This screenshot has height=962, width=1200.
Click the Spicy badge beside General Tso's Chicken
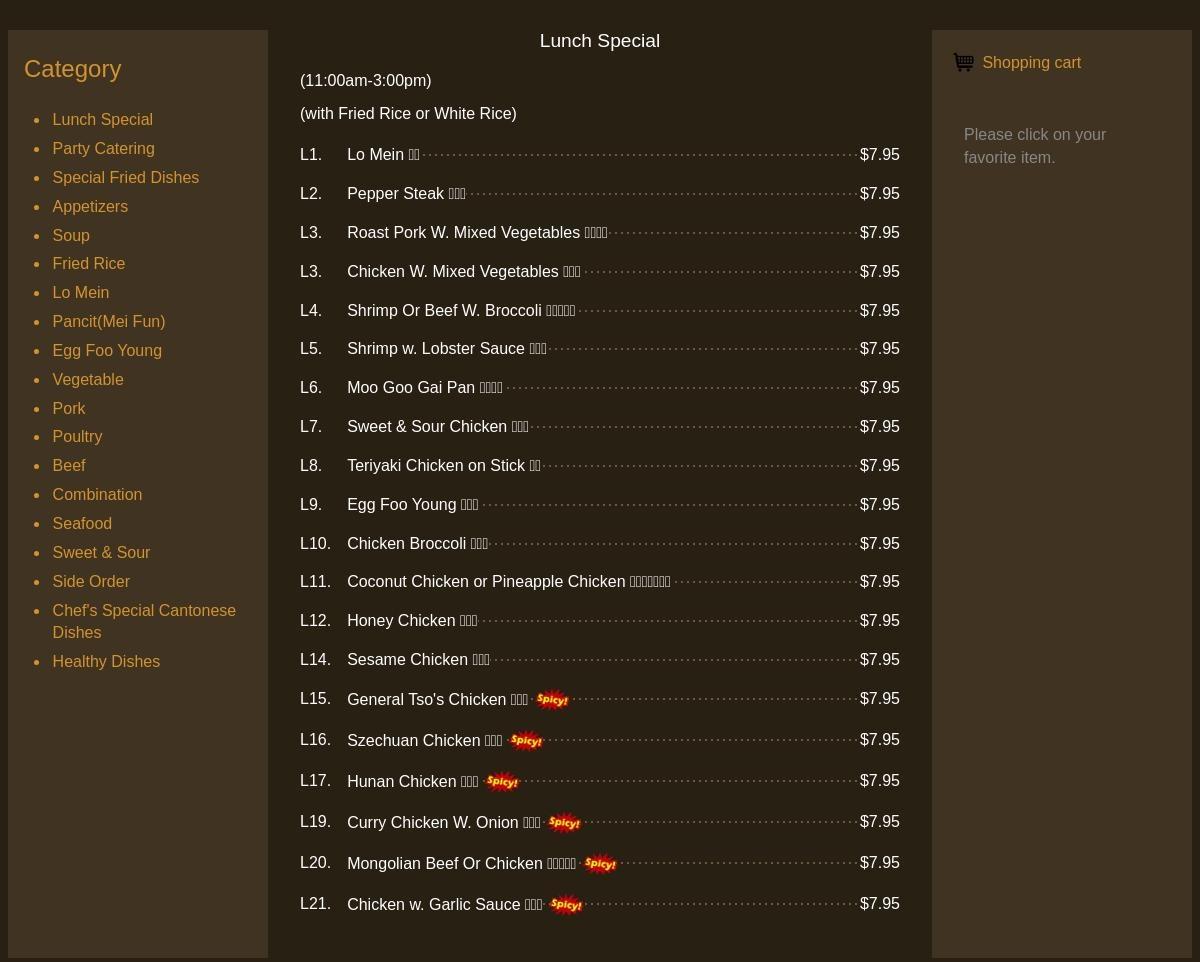point(552,700)
